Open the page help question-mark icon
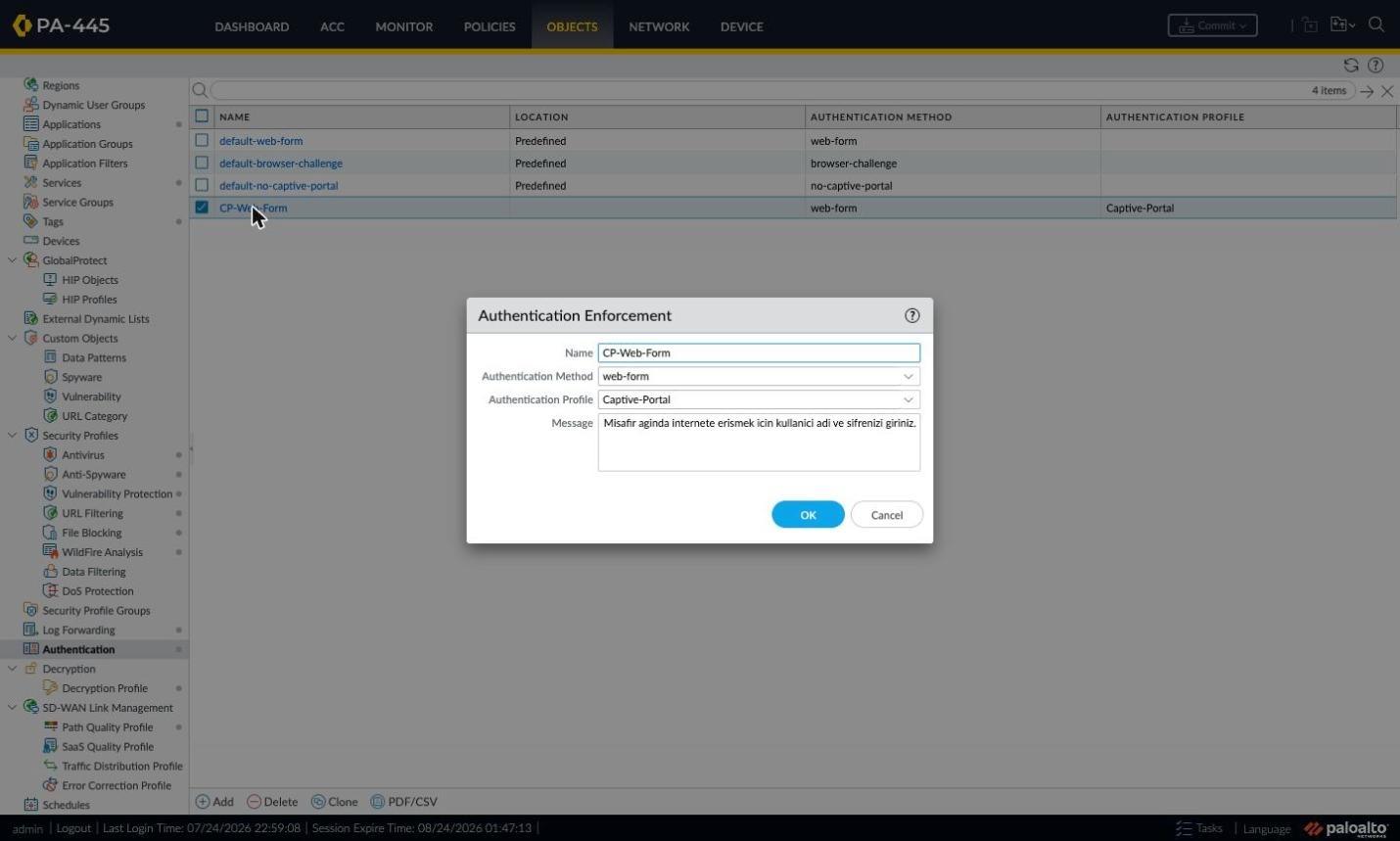The width and height of the screenshot is (1400, 841). click(1376, 66)
